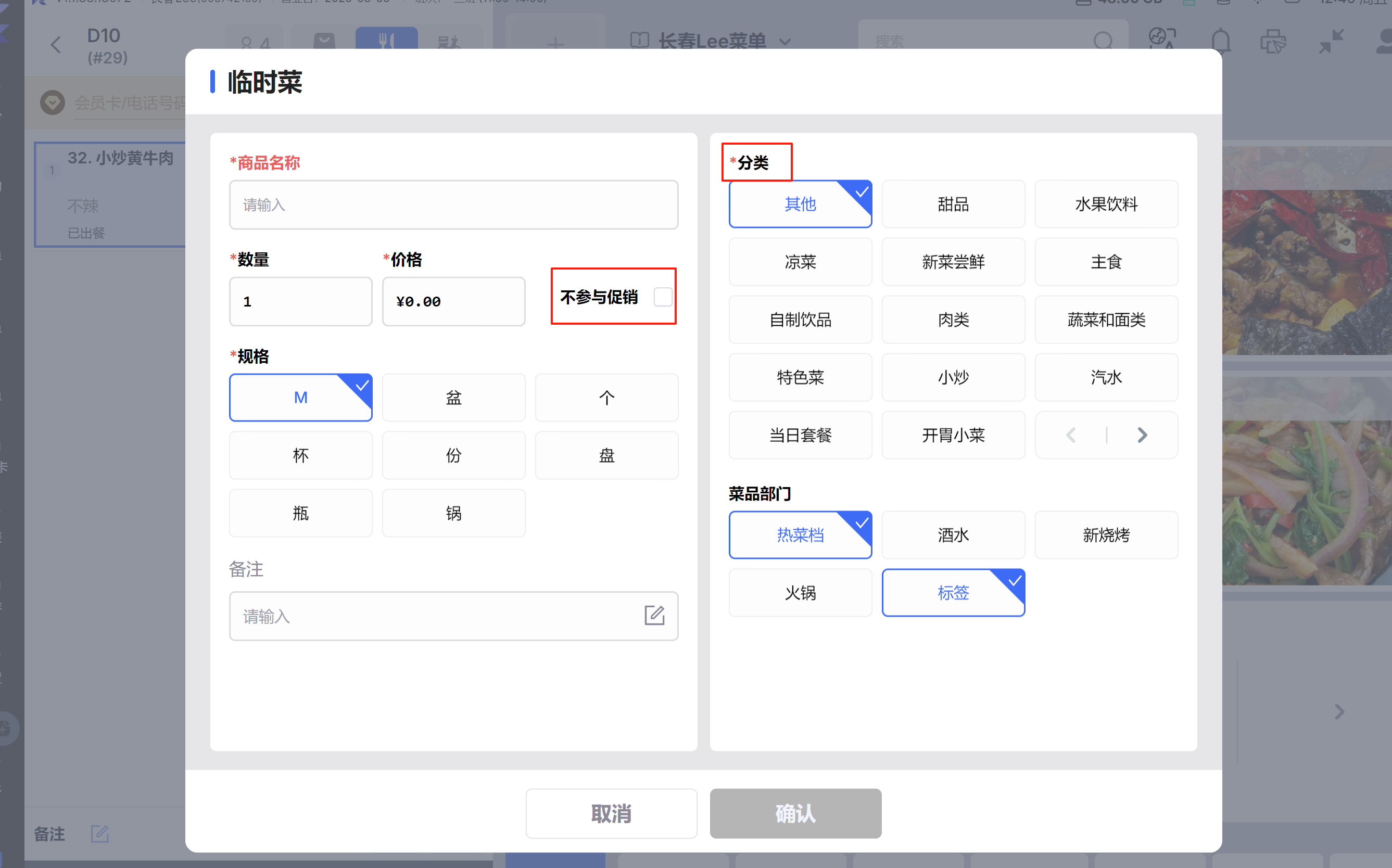Select the M specification option

tap(300, 397)
